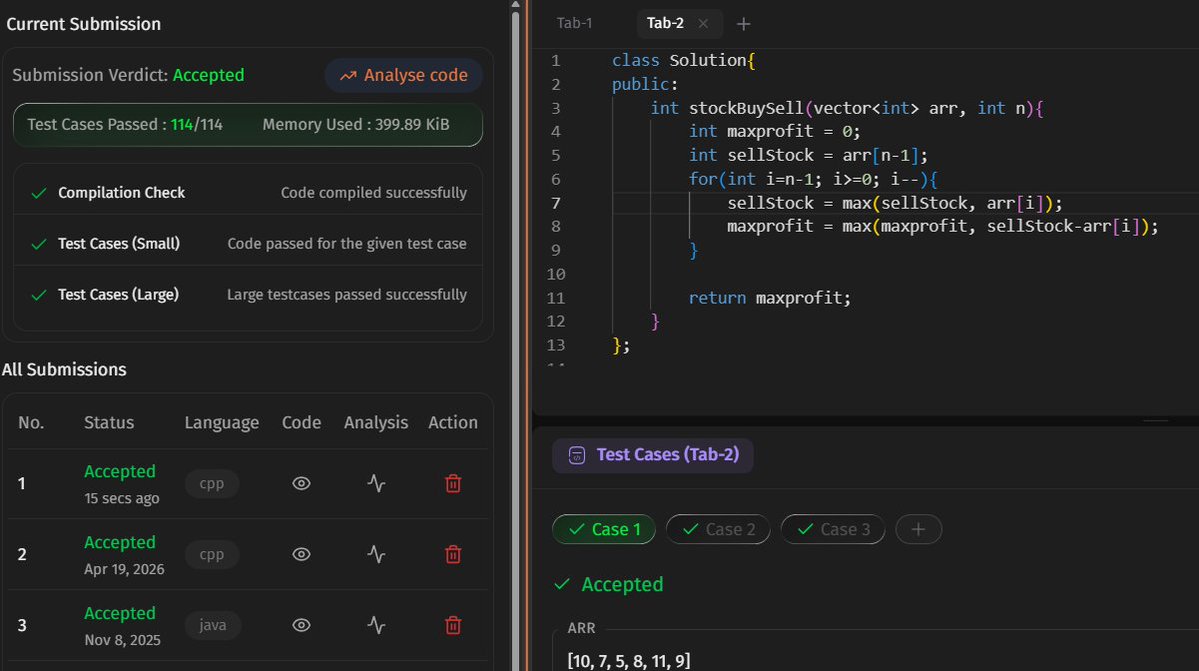Click the Memory Used 399.89 KiB text
This screenshot has height=671, width=1199.
(x=356, y=125)
